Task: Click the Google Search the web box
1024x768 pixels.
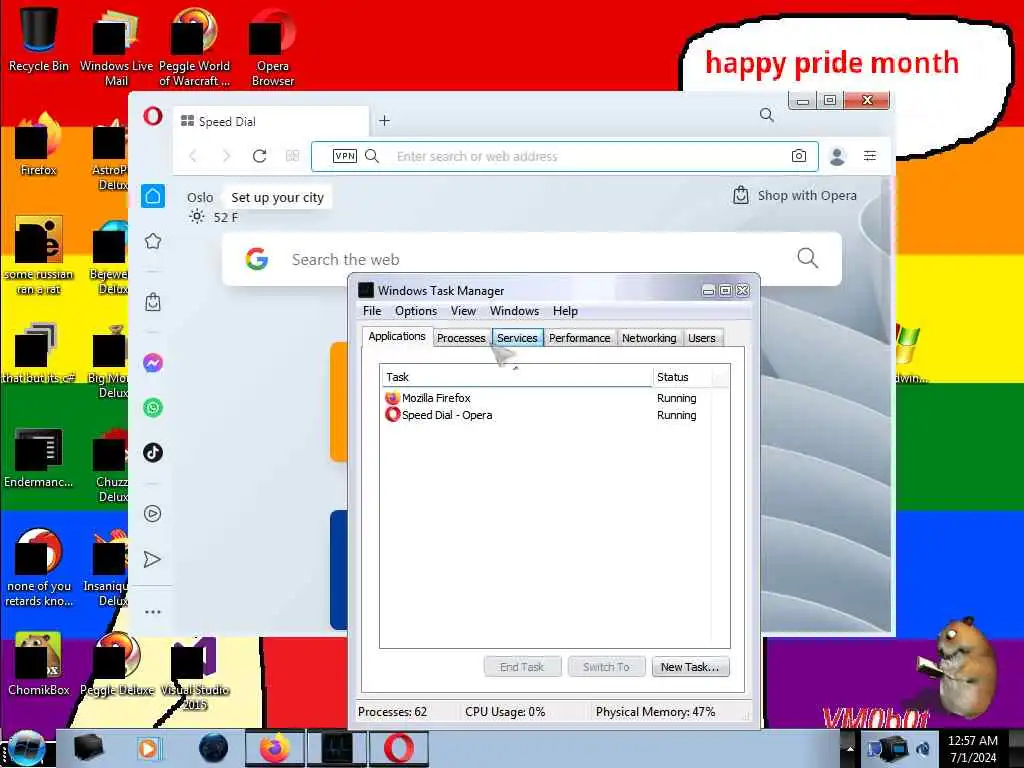Action: point(532,259)
